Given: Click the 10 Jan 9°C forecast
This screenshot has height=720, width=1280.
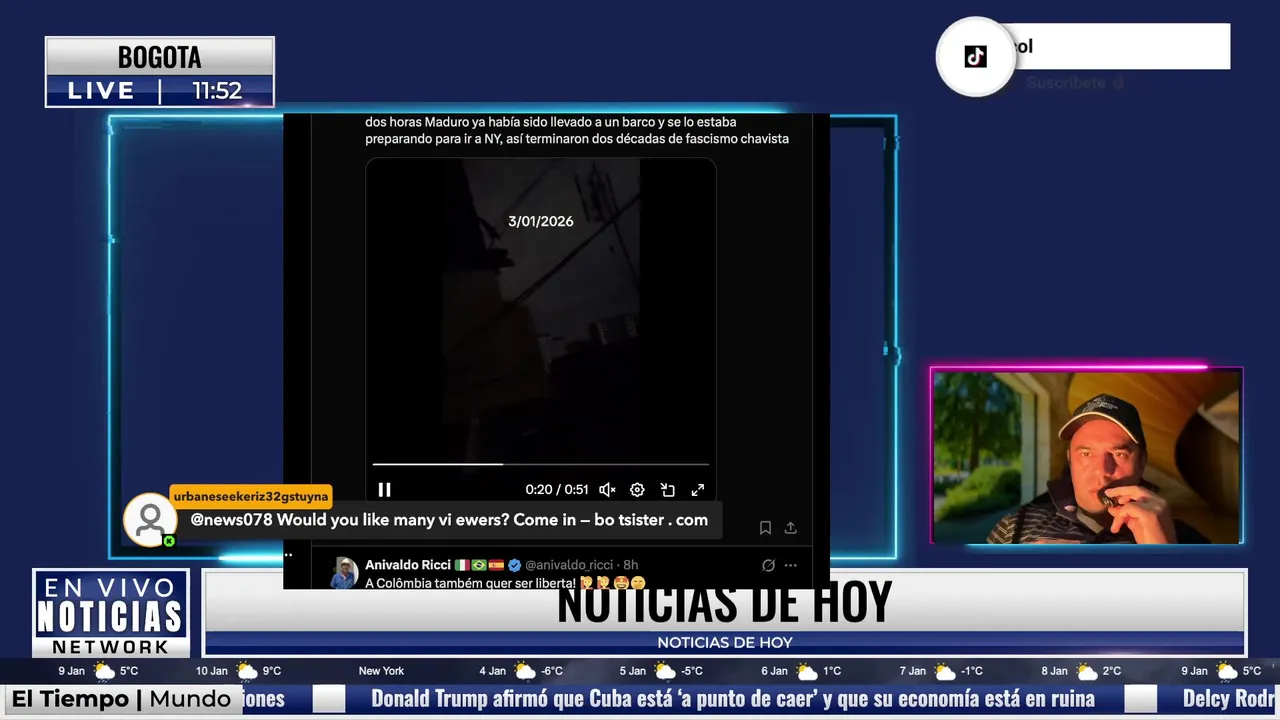Looking at the screenshot, I should coord(239,671).
